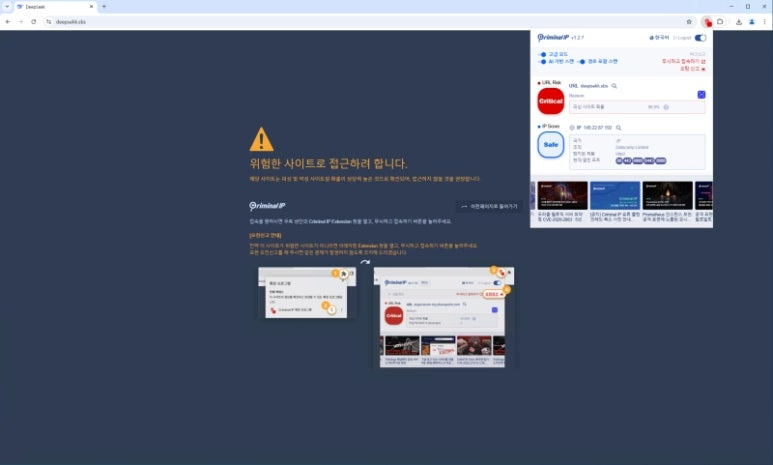This screenshot has height=465, width=773.
Task: Click the circle icon before the IP address
Action: click(572, 128)
